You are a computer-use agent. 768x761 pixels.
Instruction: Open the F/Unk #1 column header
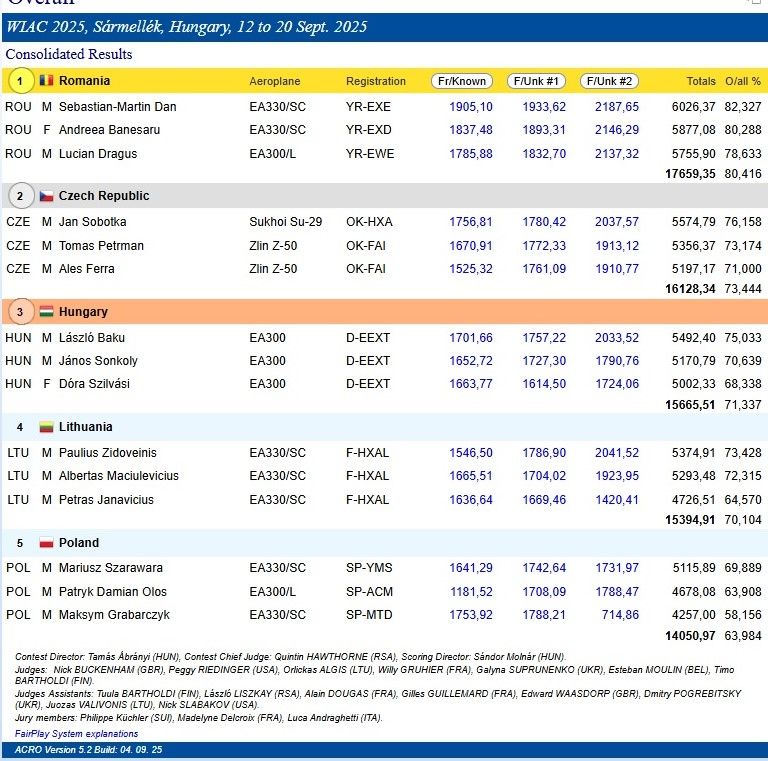point(536,81)
